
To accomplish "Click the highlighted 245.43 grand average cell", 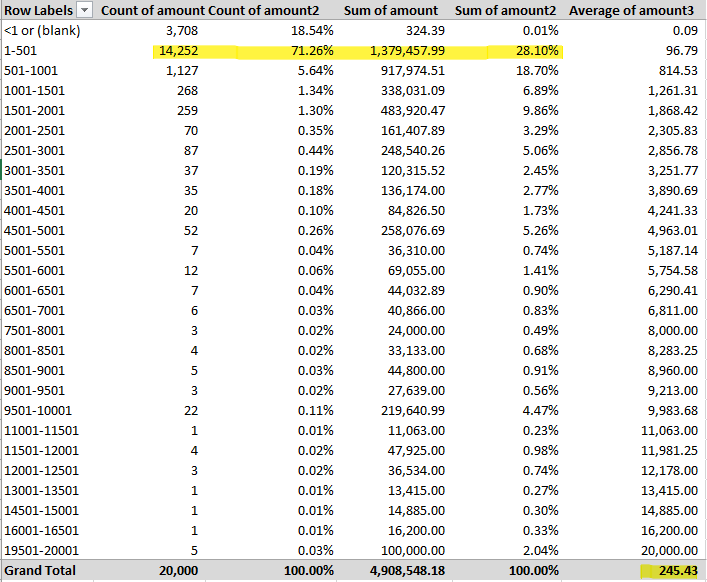I will point(678,571).
